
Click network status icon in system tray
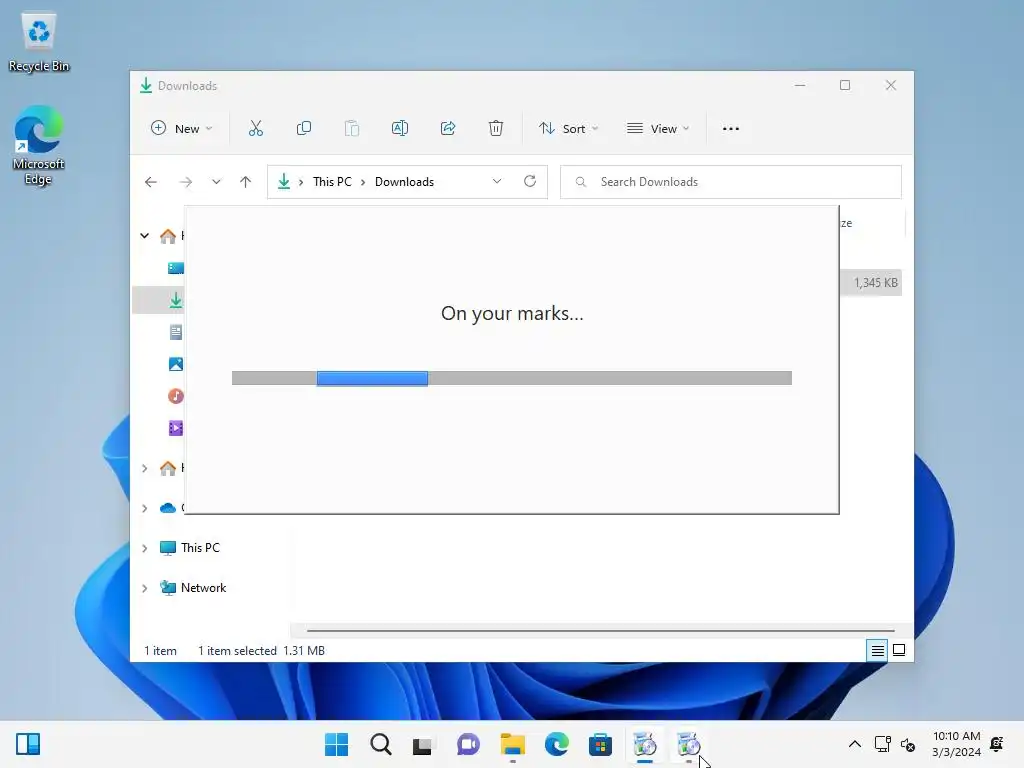tap(883, 744)
